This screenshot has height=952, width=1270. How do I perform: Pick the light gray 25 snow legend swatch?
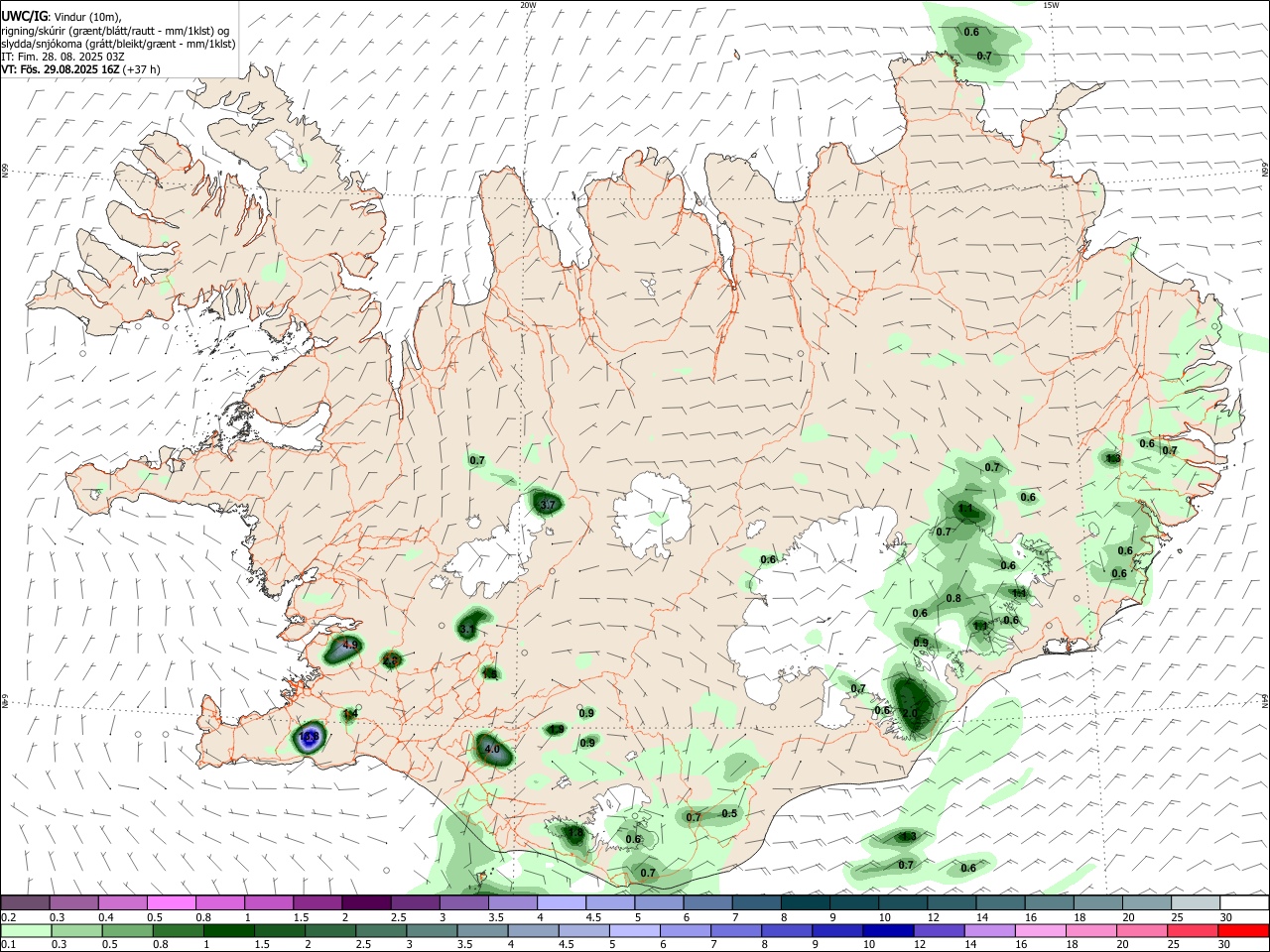pos(1197,902)
